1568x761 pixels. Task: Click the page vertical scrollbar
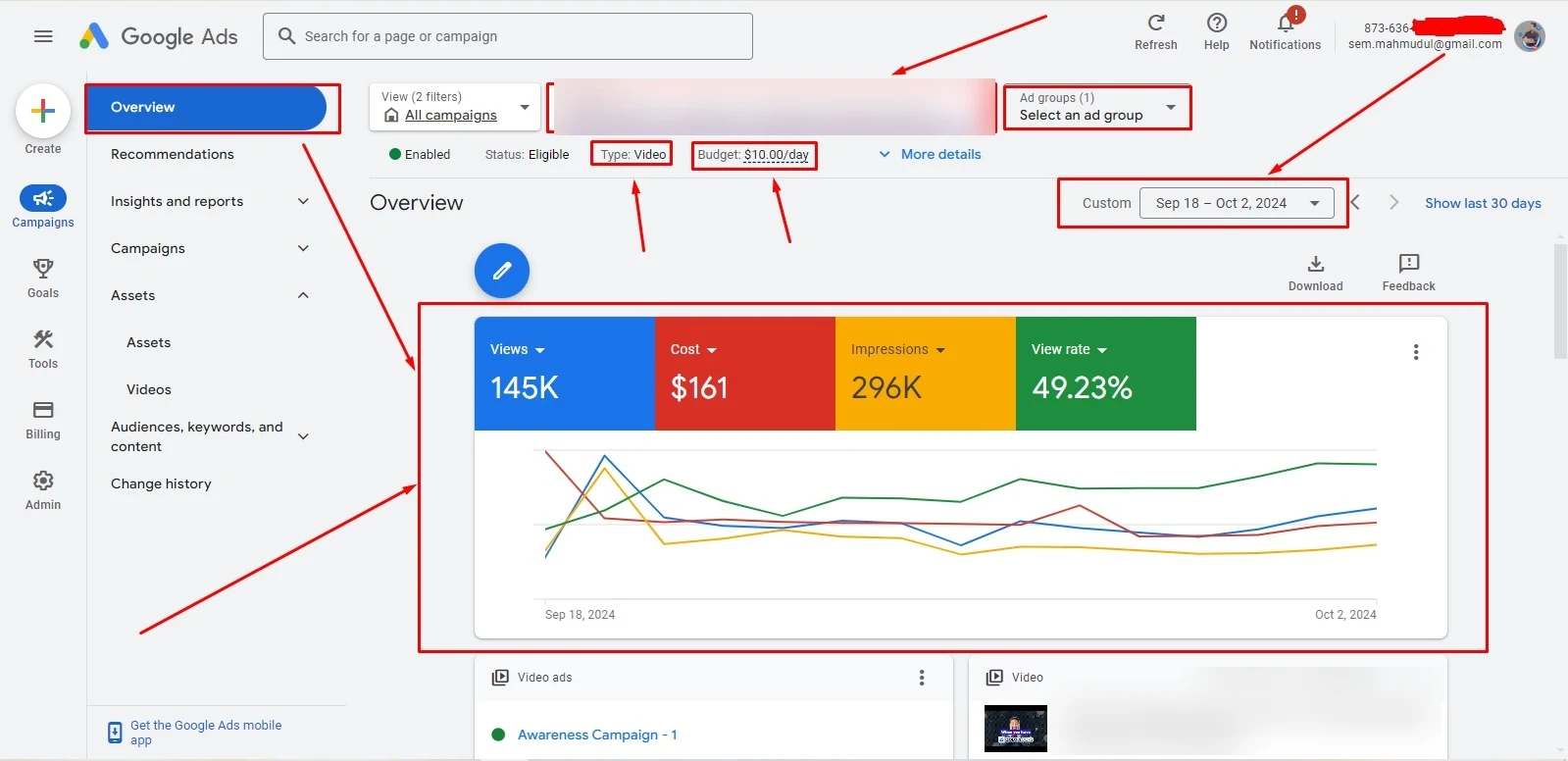pyautogui.click(x=1560, y=302)
